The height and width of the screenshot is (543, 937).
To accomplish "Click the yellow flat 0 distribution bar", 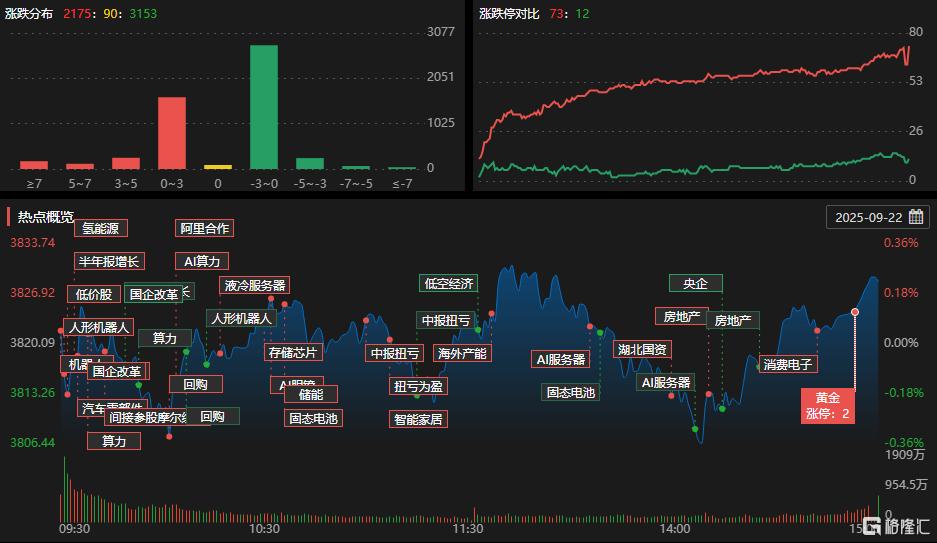I will coord(218,167).
